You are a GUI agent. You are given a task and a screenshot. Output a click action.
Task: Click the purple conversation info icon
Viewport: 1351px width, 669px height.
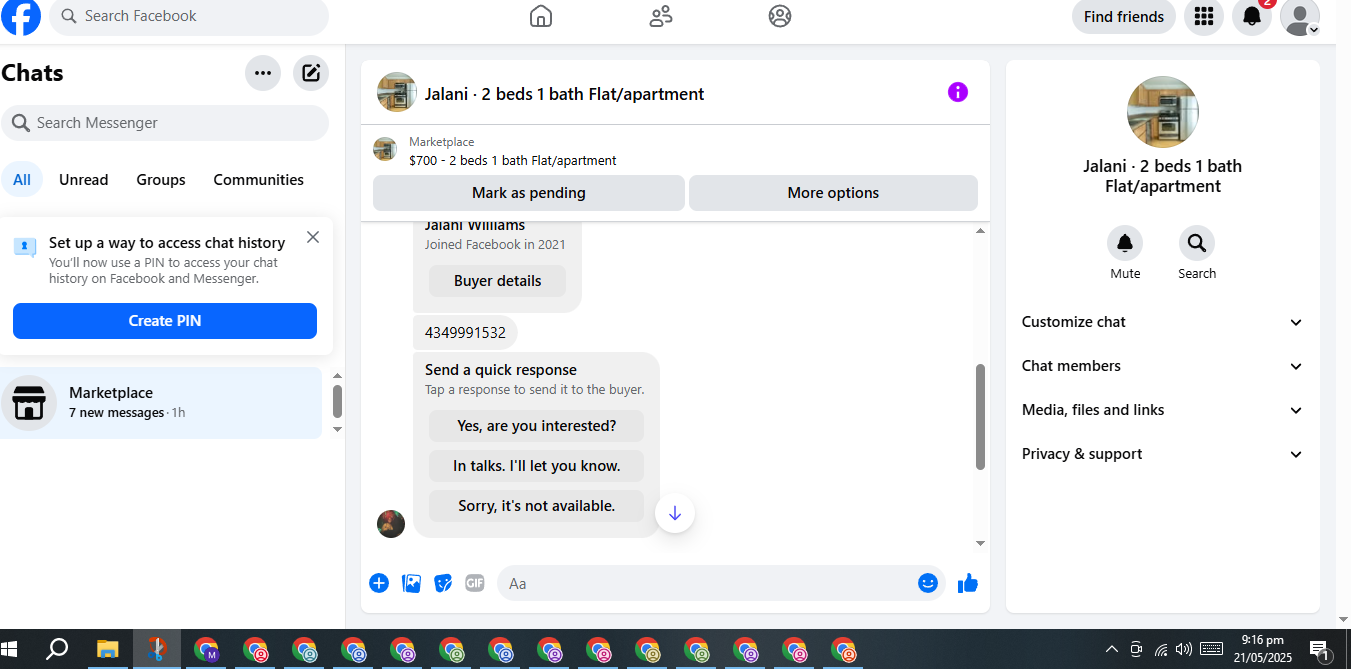[958, 92]
